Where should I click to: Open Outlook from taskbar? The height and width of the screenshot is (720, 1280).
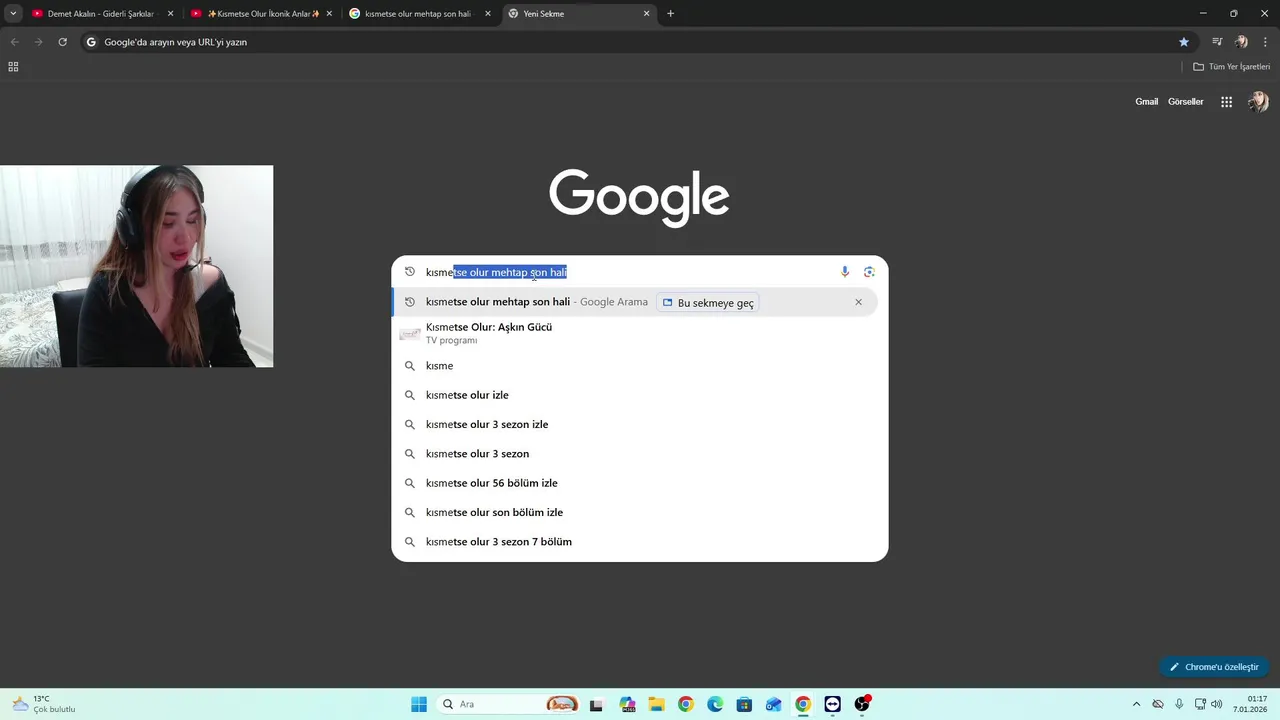pos(773,704)
